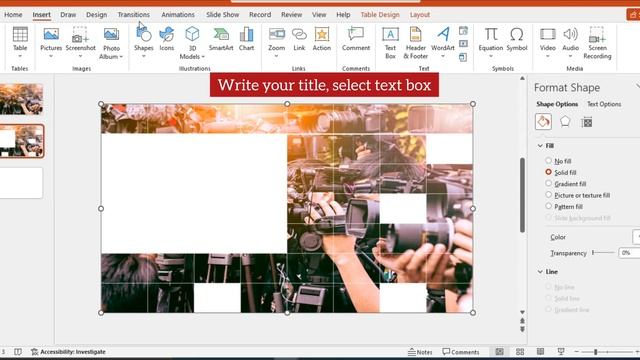Image resolution: width=640 pixels, height=360 pixels.
Task: Switch to Slide Sorter view in status bar
Action: 520,351
